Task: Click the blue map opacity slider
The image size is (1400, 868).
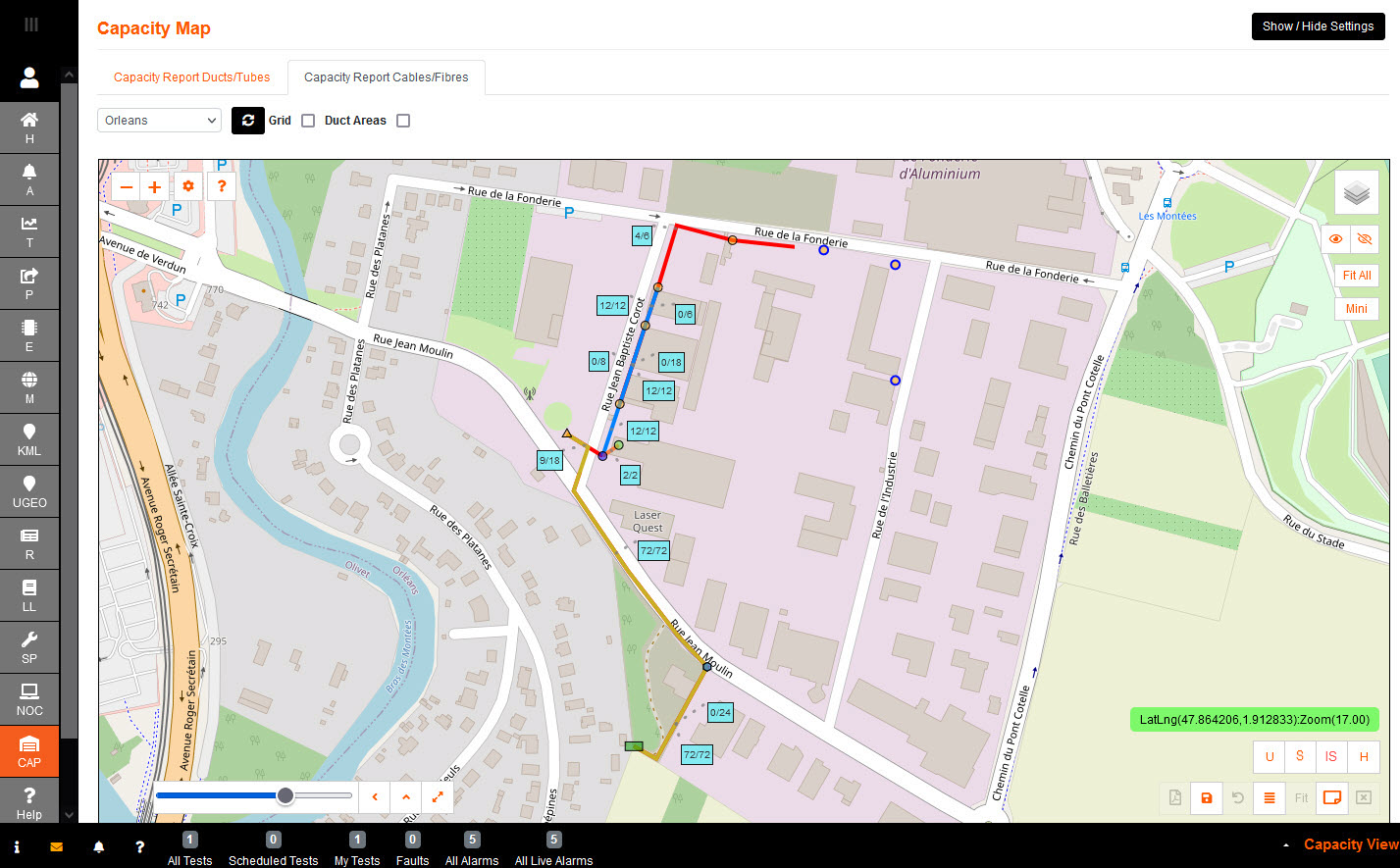Action: (253, 795)
